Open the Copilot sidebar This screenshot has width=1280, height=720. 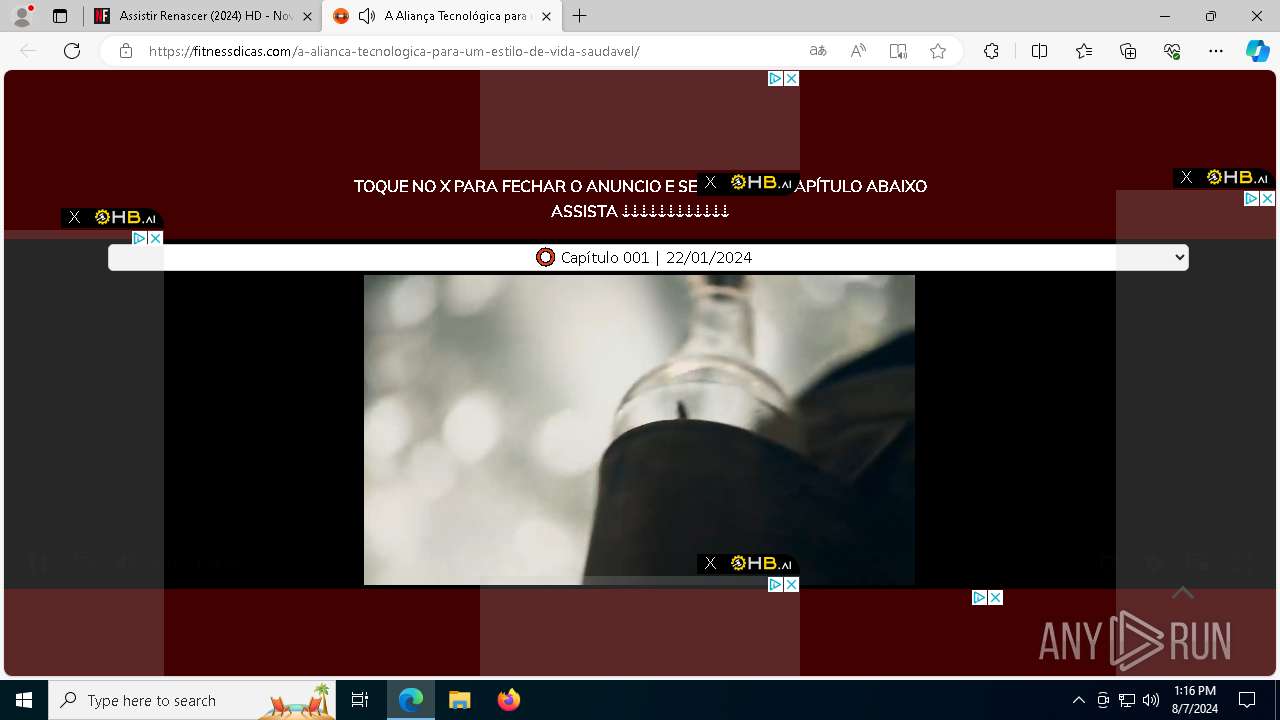(1257, 51)
